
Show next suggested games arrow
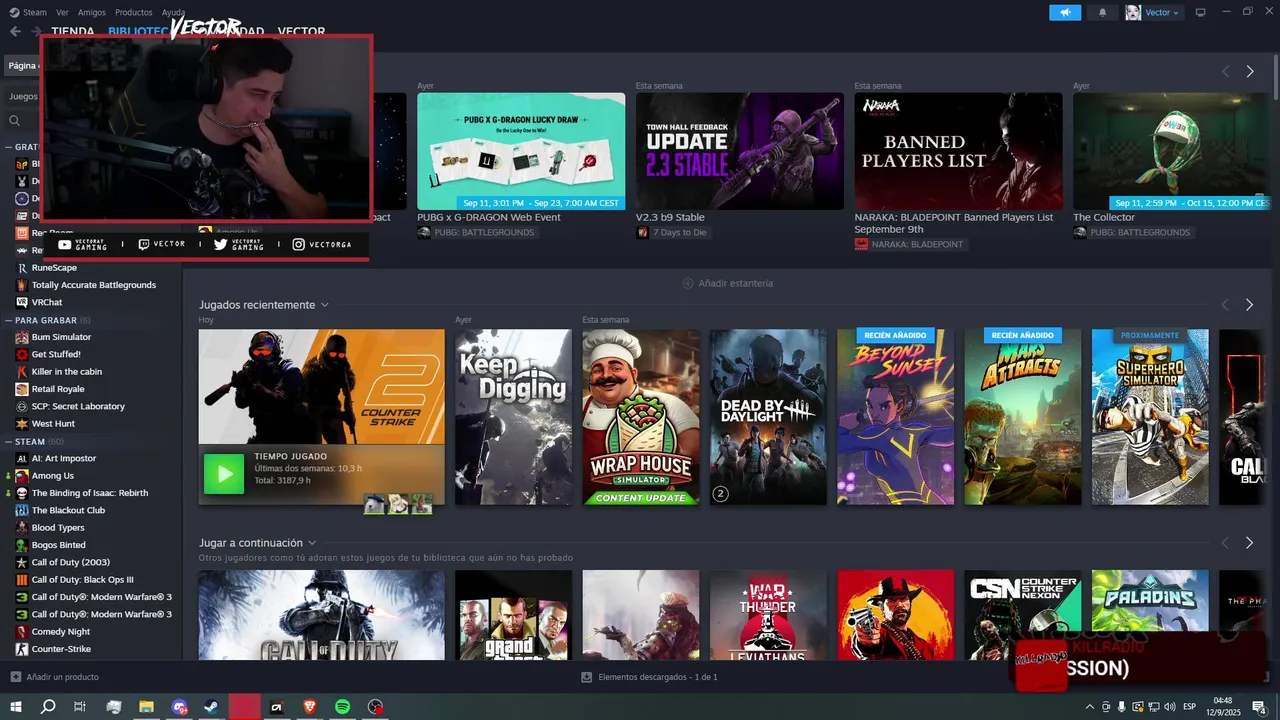[x=1249, y=543]
